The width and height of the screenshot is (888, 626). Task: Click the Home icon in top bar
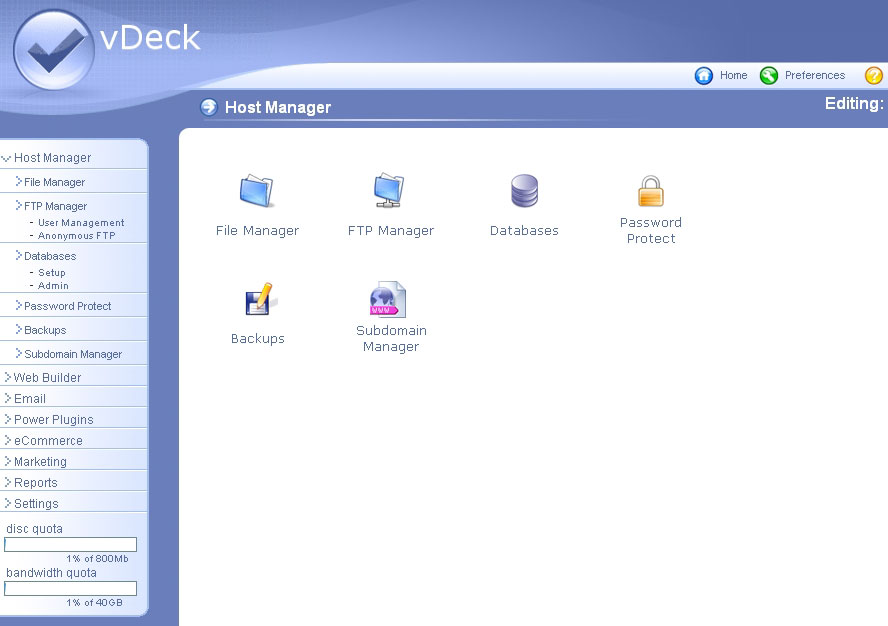[704, 76]
